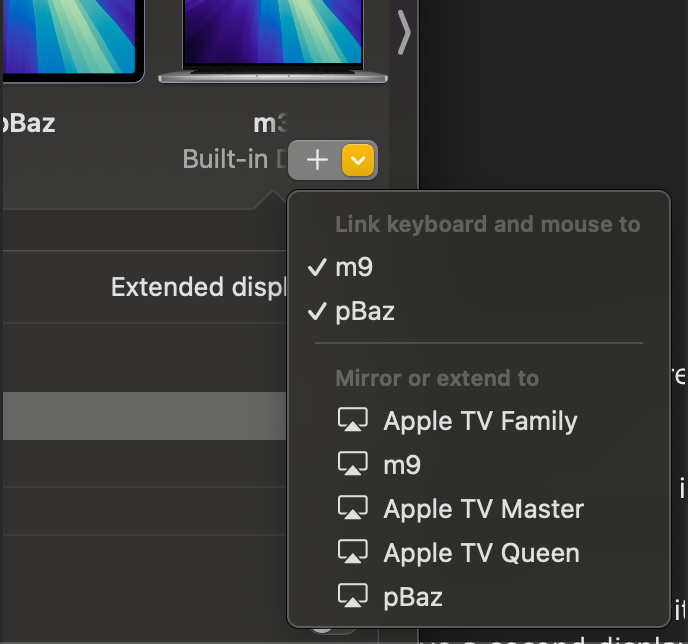Click the AirPlay icon beside Apple TV Master
This screenshot has height=644, width=688.
352,509
